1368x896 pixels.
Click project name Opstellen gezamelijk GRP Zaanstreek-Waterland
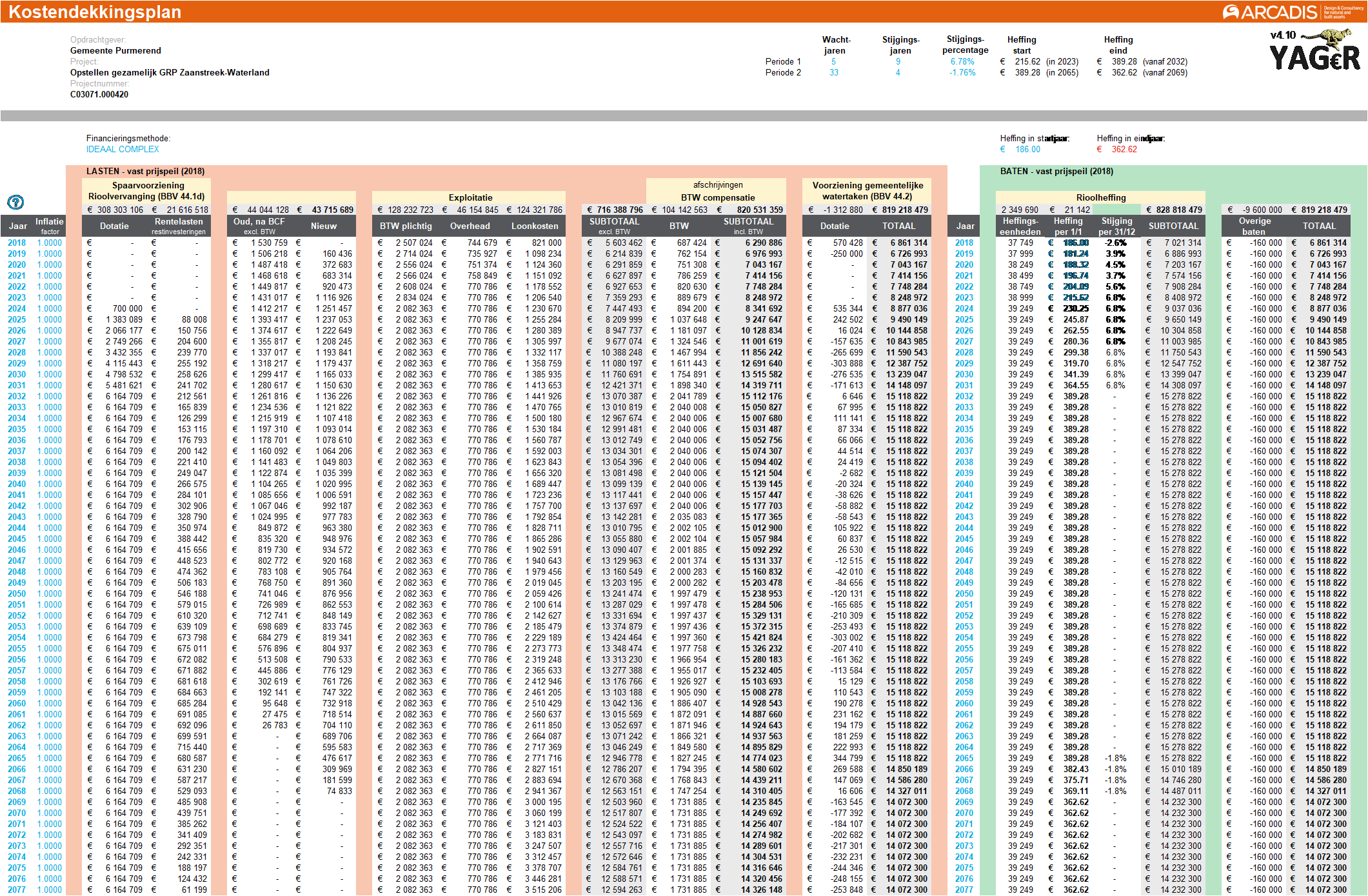coord(170,72)
